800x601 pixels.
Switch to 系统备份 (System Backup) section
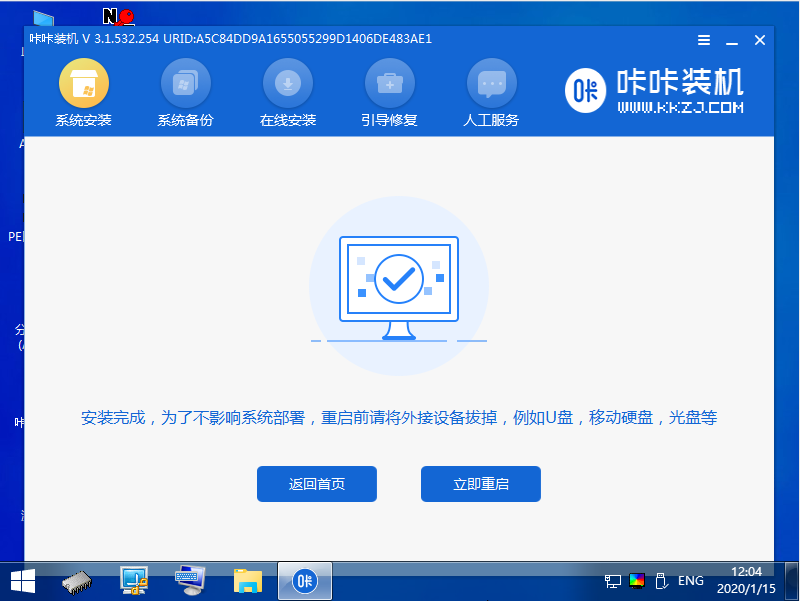click(x=185, y=94)
